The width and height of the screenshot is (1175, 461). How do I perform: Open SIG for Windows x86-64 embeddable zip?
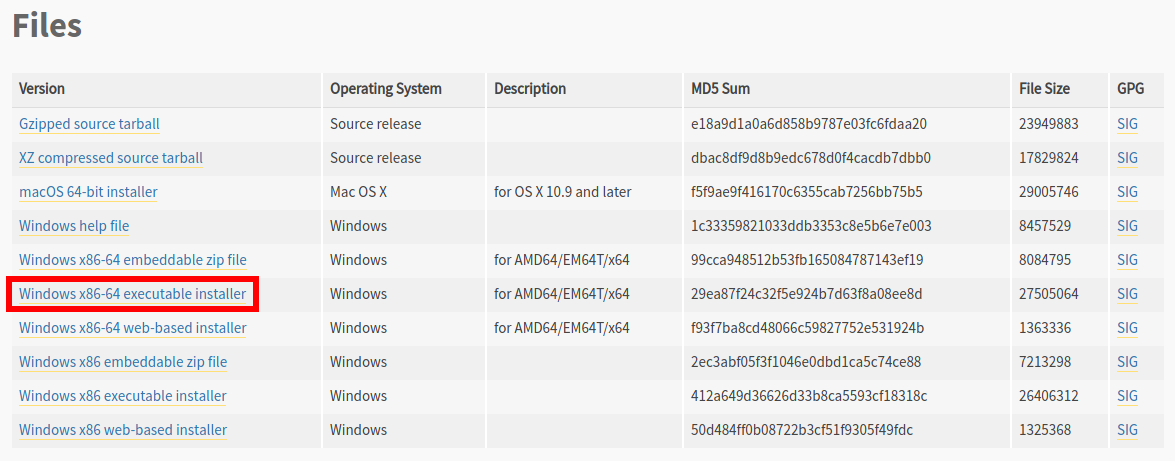click(x=1127, y=260)
